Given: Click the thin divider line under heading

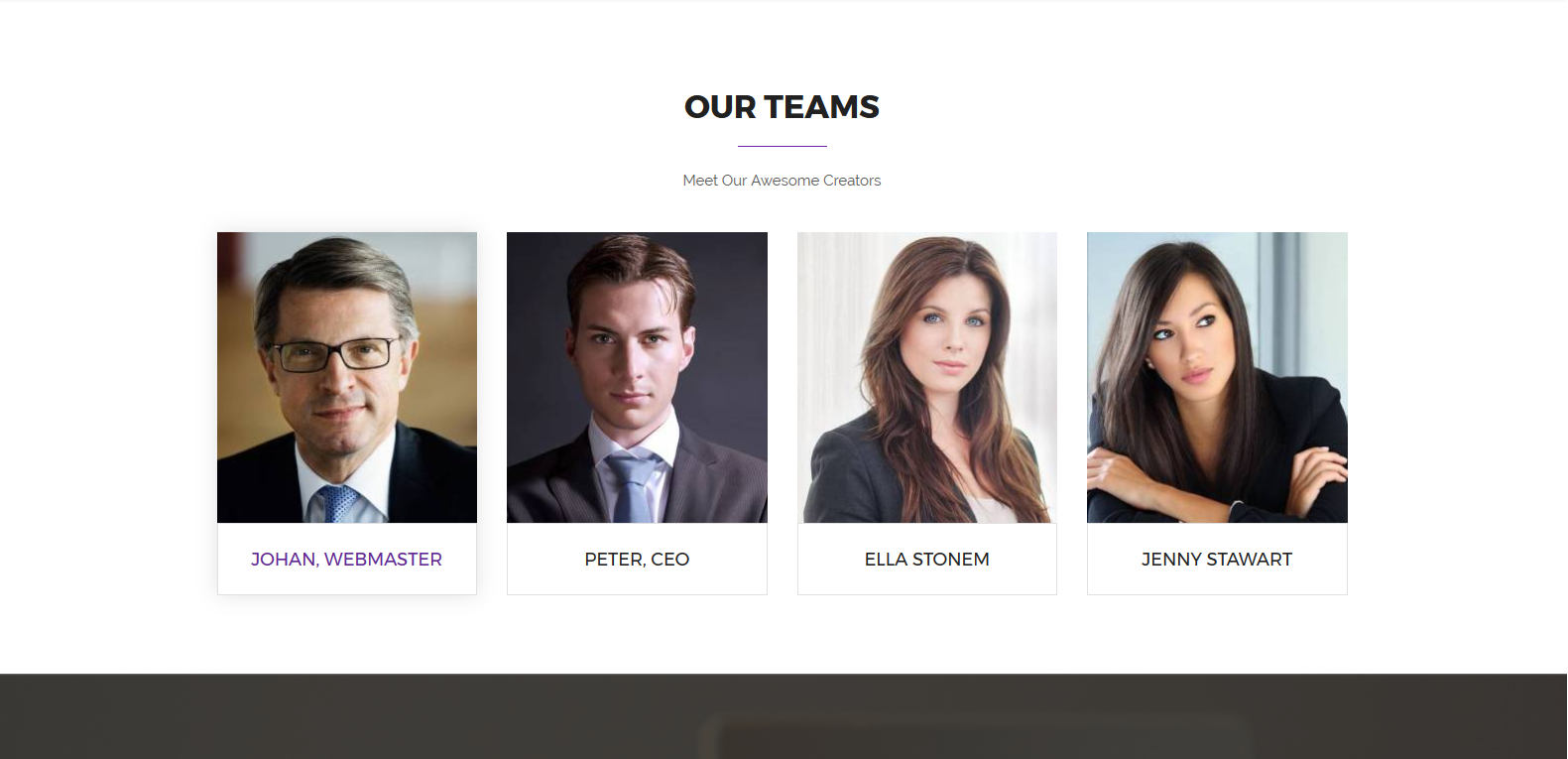Looking at the screenshot, I should 782,146.
